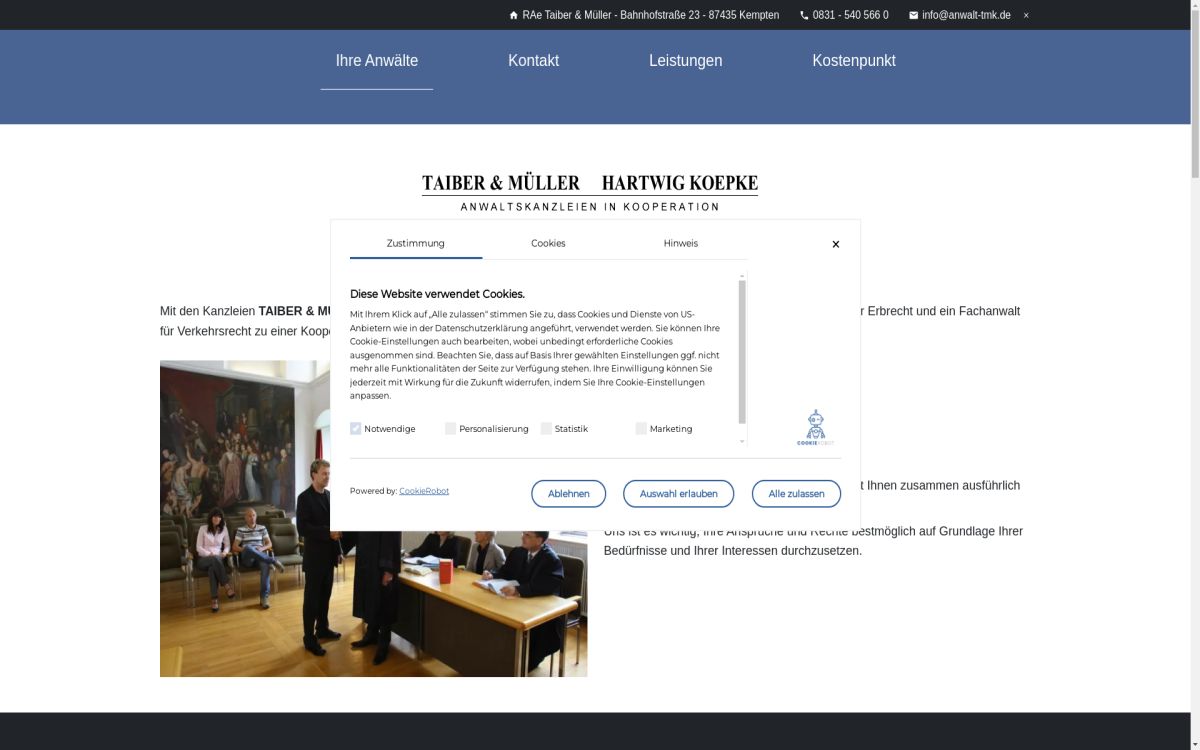
Task: Check the Statistik cookies checkbox
Action: [546, 428]
